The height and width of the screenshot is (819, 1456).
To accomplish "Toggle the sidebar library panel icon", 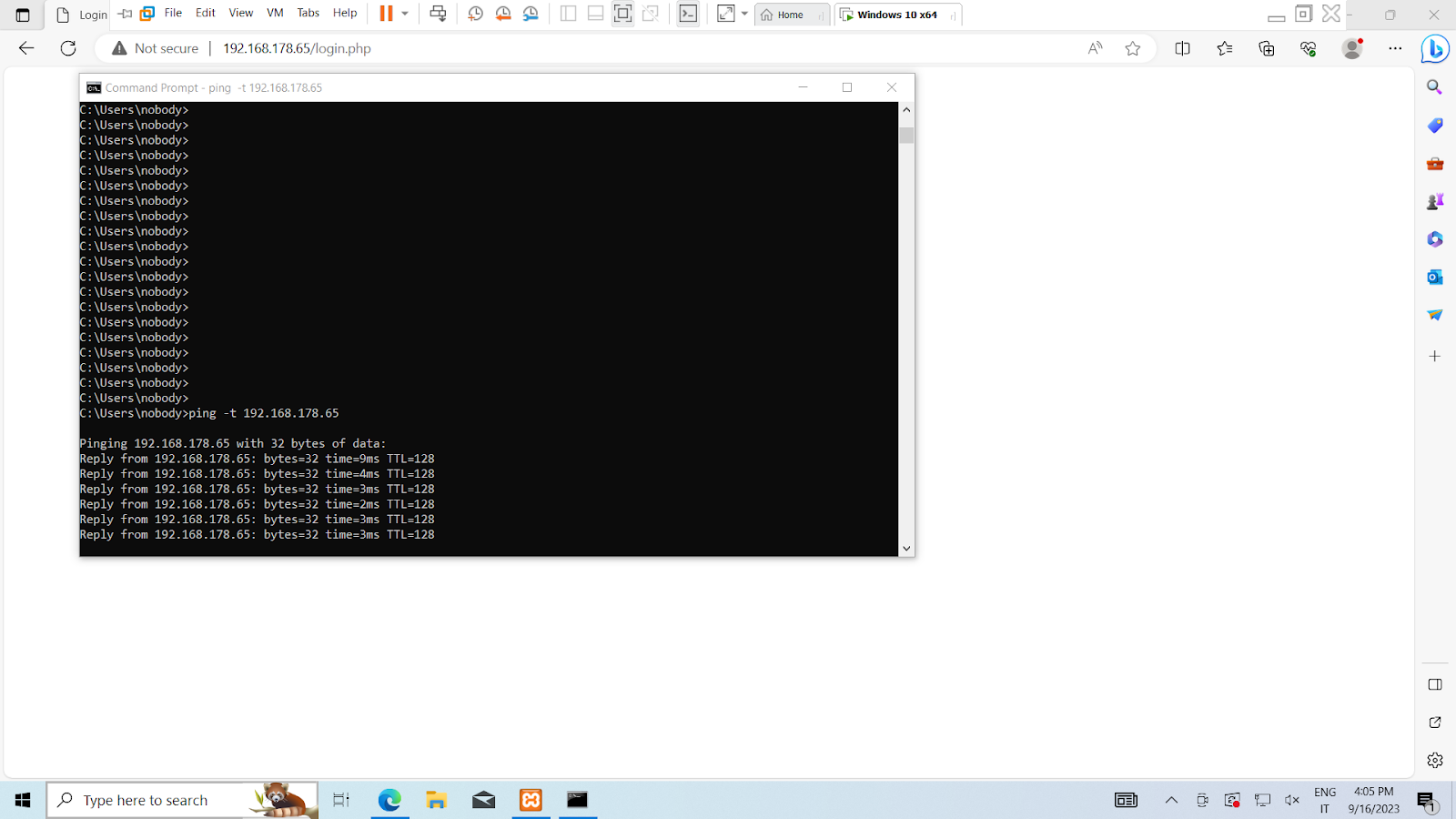I will point(568,14).
